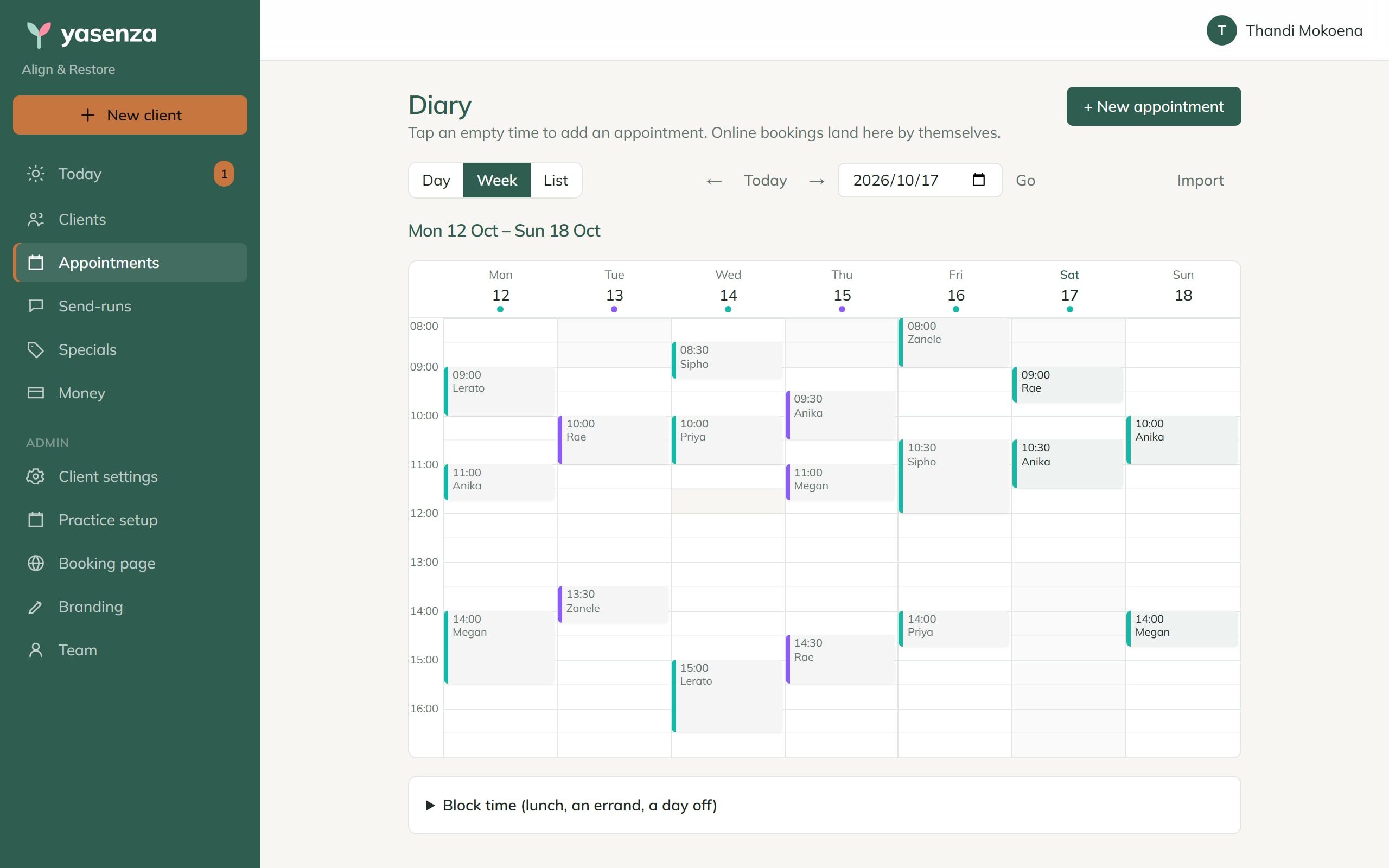
Task: Click the New client button
Action: 130,115
